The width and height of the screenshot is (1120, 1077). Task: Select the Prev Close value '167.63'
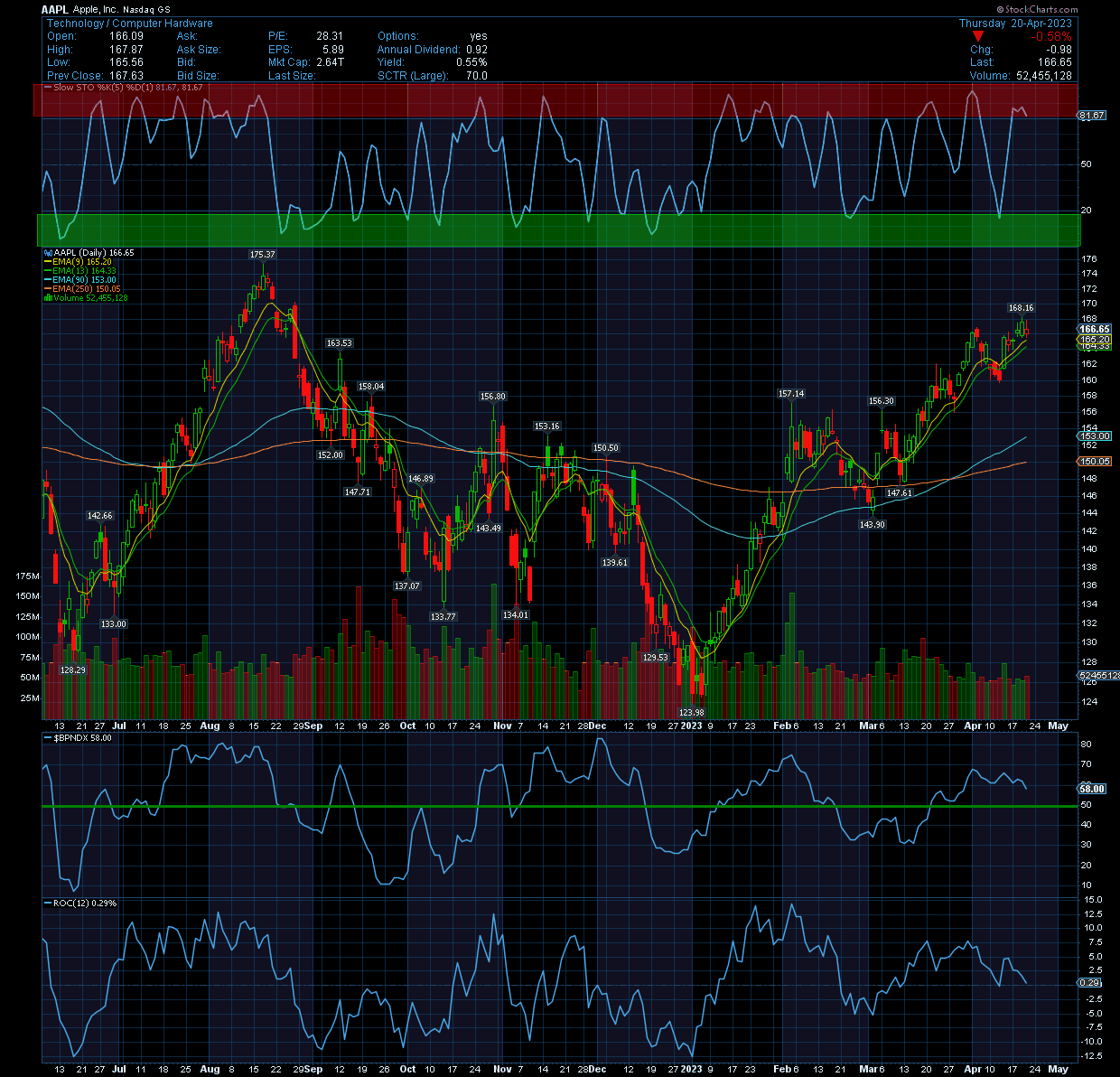[x=126, y=75]
